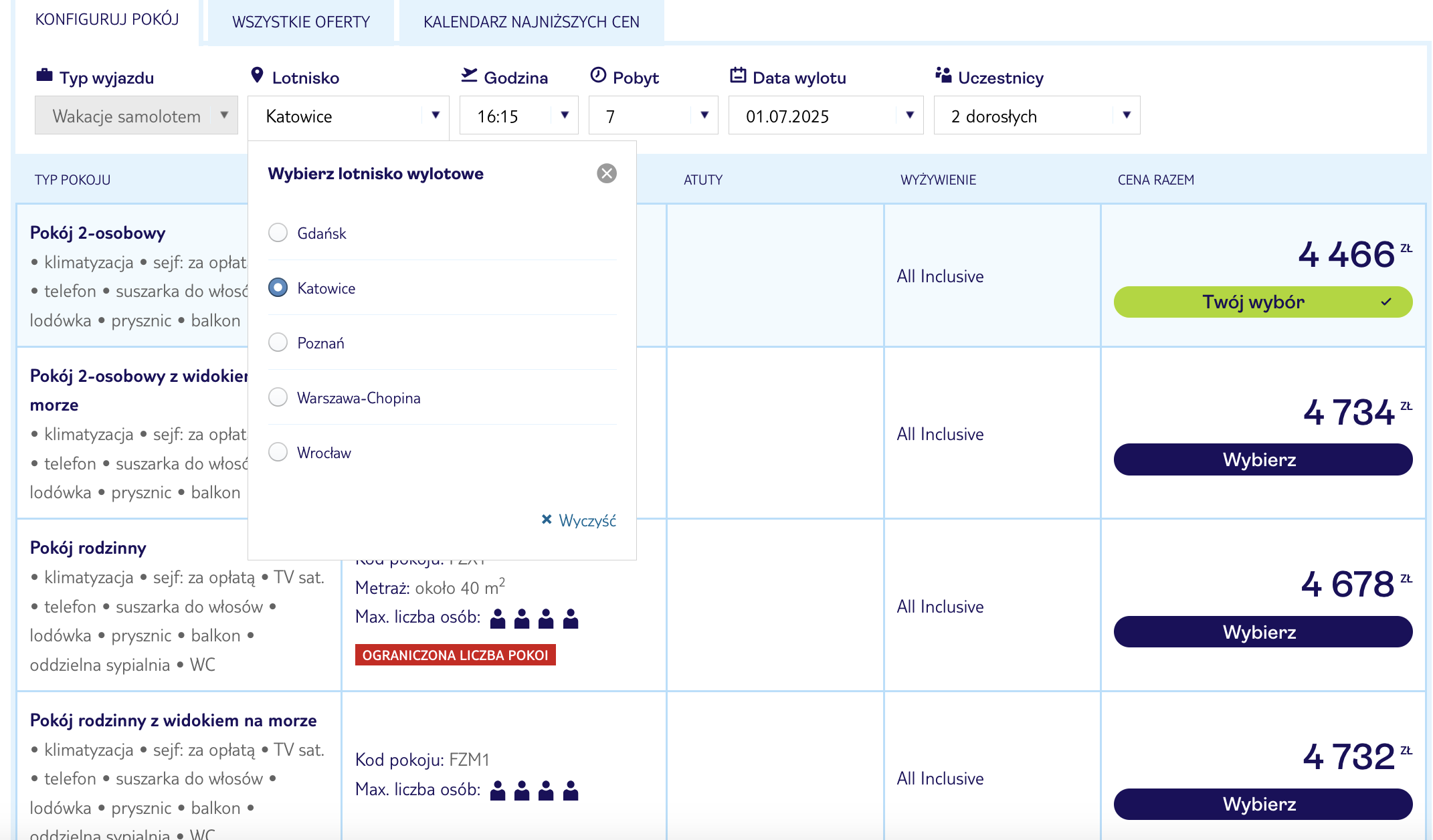Choose the room priced 4 734 zł
The image size is (1433, 840).
coord(1263,460)
